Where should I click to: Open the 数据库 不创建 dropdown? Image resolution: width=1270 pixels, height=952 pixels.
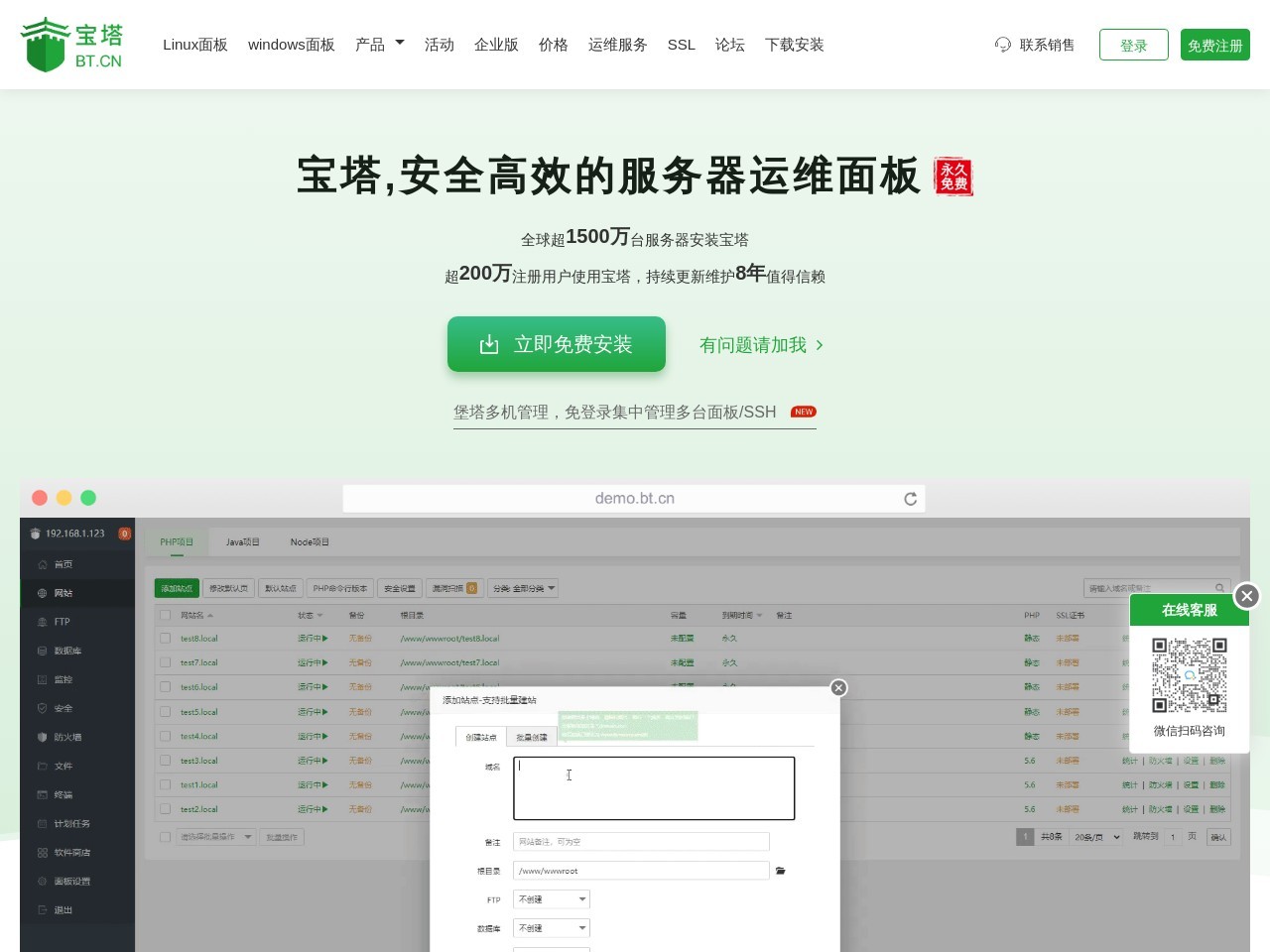point(552,928)
